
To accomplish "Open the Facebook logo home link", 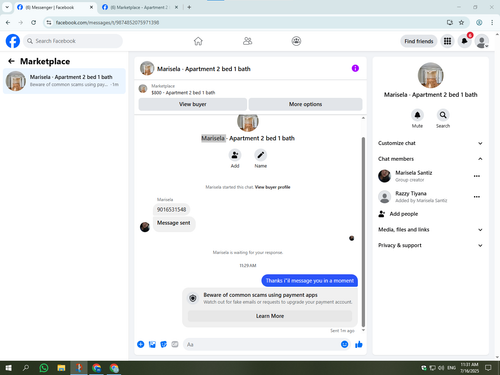I will tap(13, 41).
